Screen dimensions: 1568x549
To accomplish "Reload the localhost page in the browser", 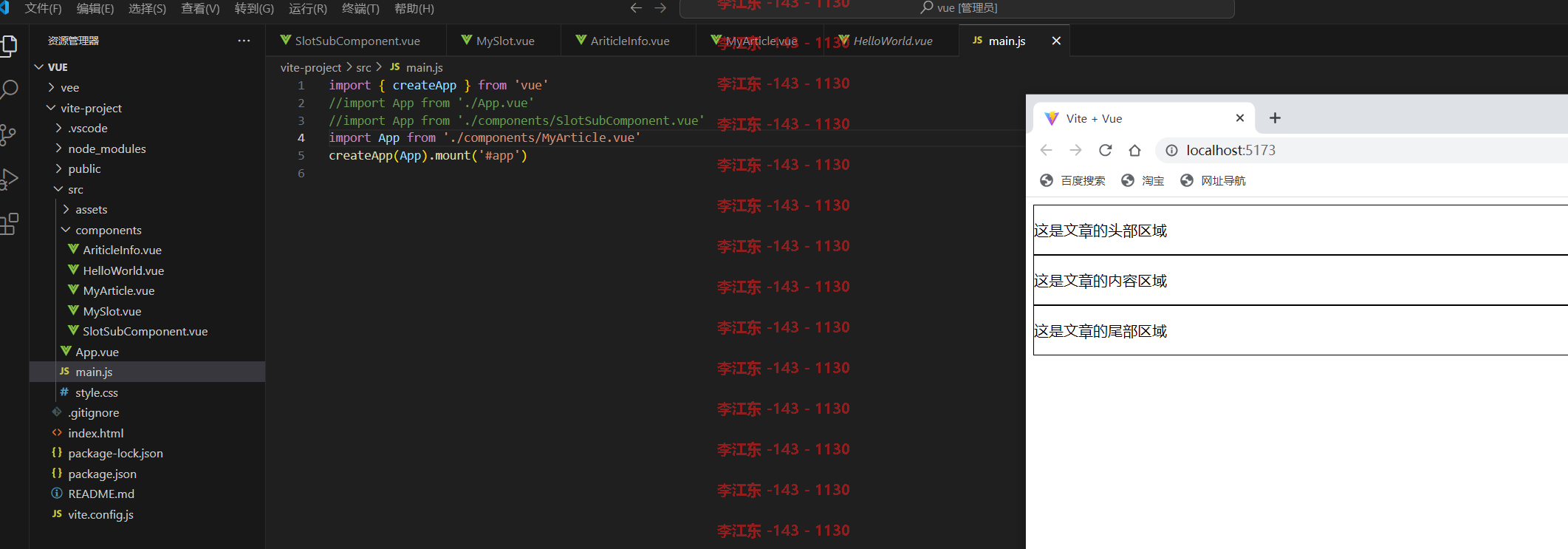I will pyautogui.click(x=1105, y=151).
